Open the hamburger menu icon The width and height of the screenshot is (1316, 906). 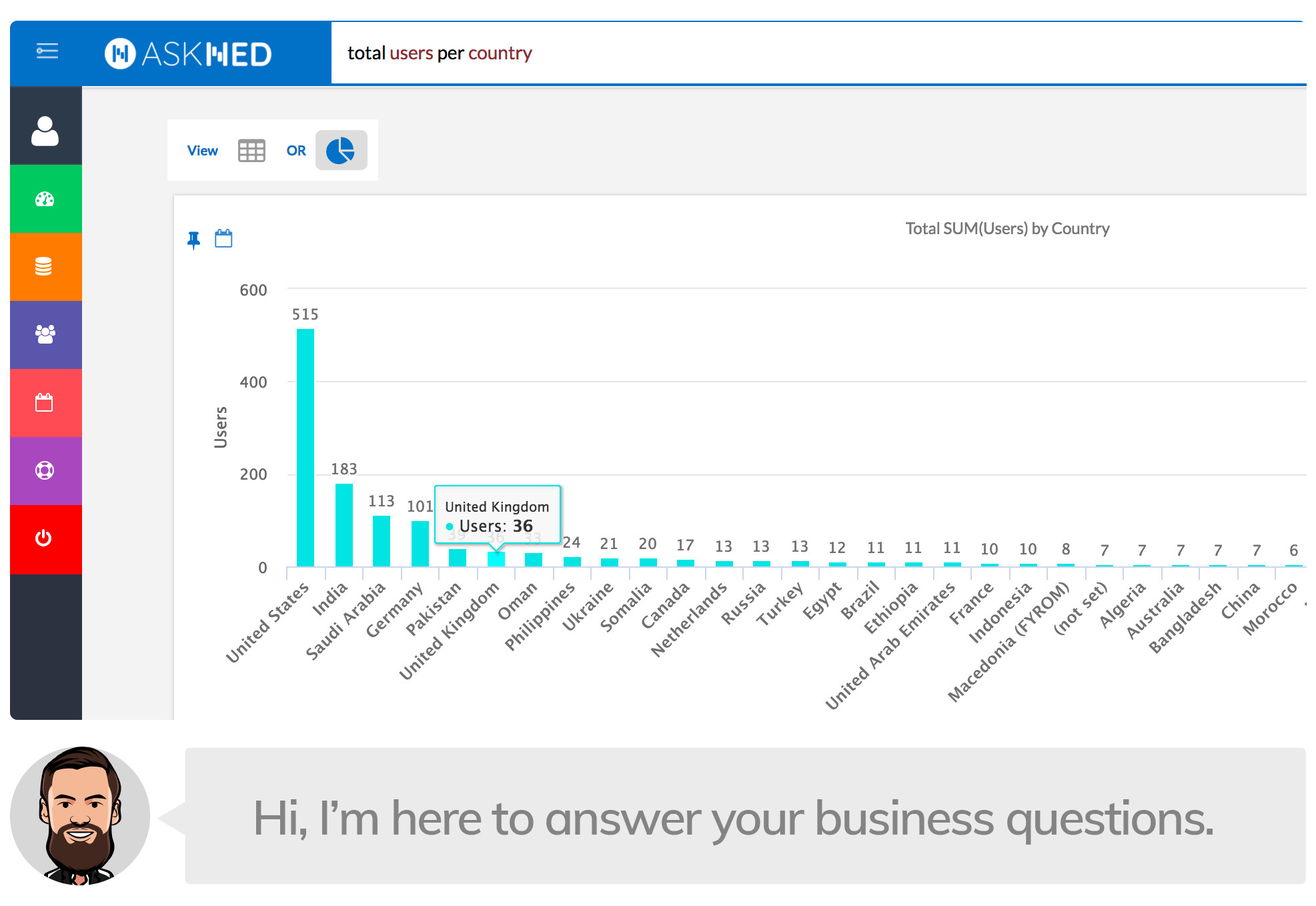47,51
